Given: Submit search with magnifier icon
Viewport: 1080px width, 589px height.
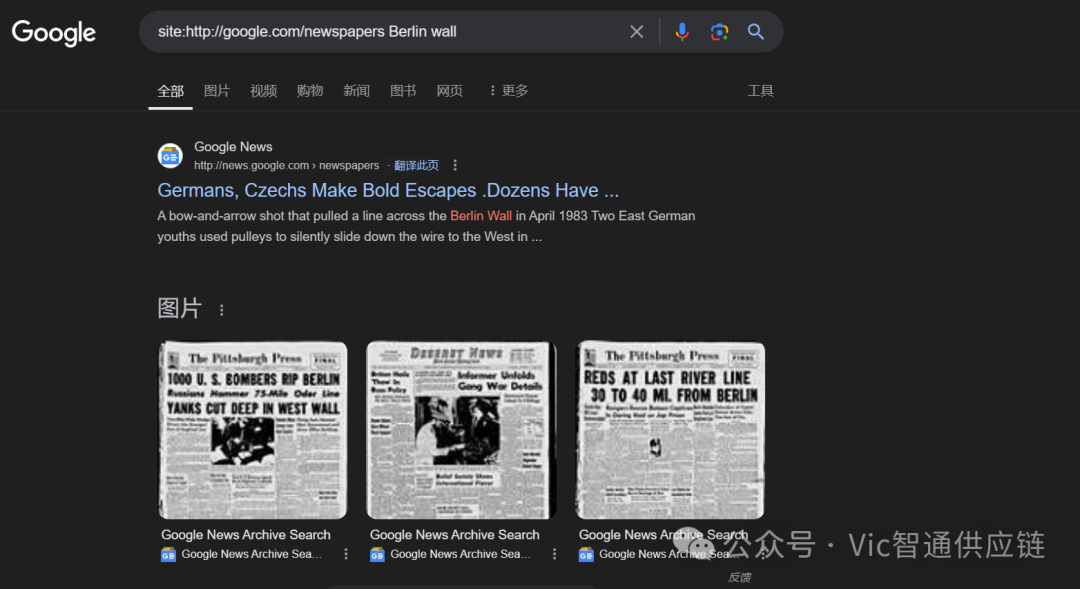Looking at the screenshot, I should click(756, 32).
